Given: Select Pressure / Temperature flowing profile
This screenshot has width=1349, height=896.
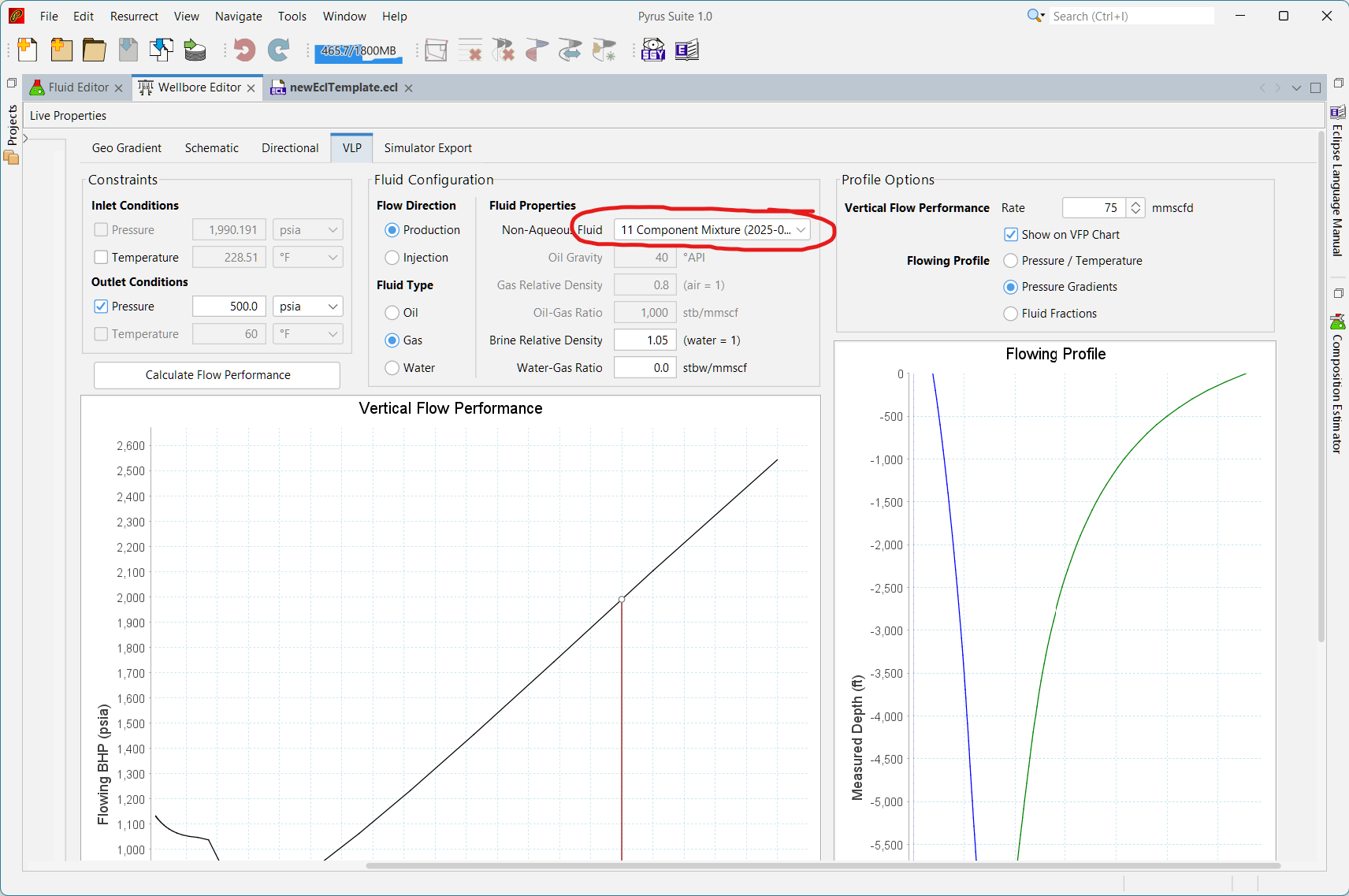Looking at the screenshot, I should 1011,261.
